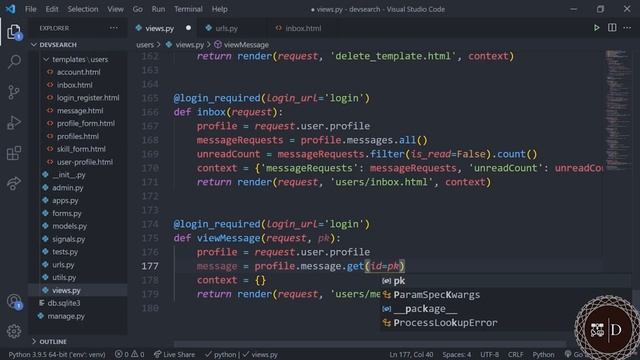
Task: Open editor More Actions ellipsis
Action: click(627, 28)
